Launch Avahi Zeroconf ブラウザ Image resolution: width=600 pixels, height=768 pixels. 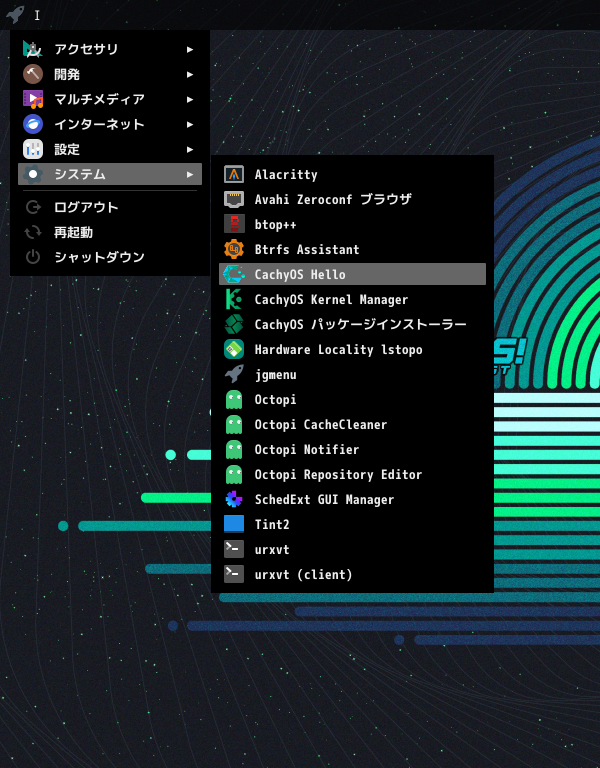pos(333,199)
